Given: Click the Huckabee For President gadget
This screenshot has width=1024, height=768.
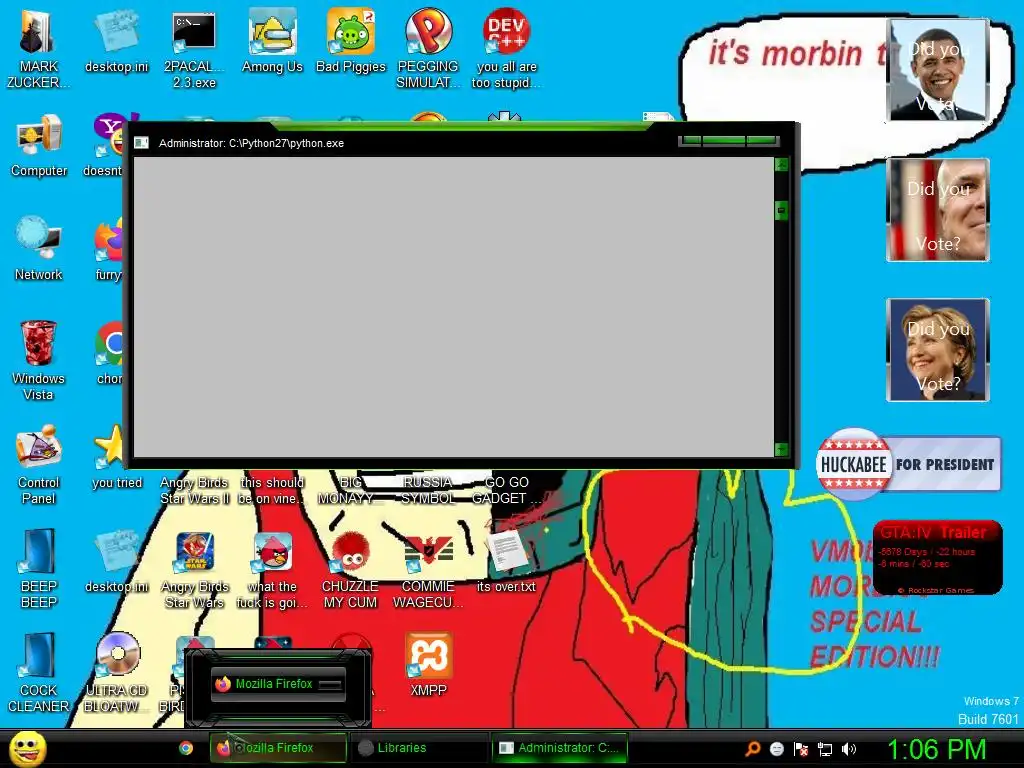Looking at the screenshot, I should click(x=908, y=464).
